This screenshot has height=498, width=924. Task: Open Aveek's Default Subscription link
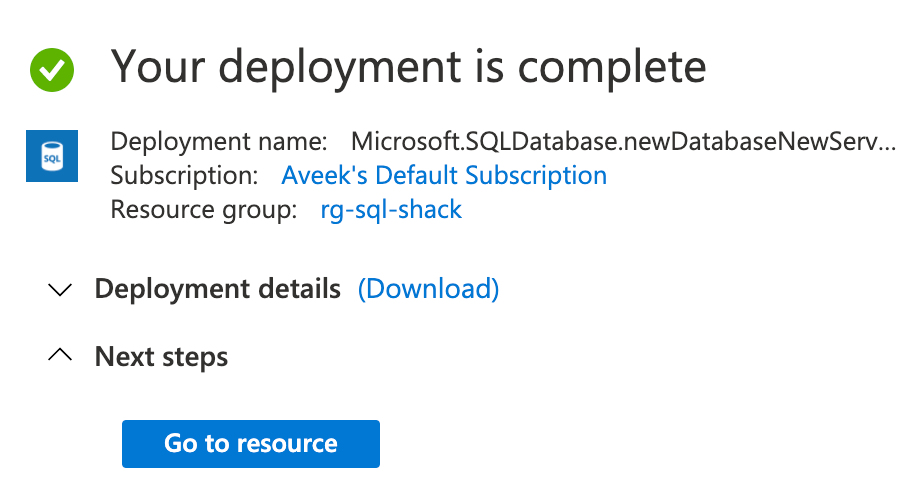[x=444, y=176]
